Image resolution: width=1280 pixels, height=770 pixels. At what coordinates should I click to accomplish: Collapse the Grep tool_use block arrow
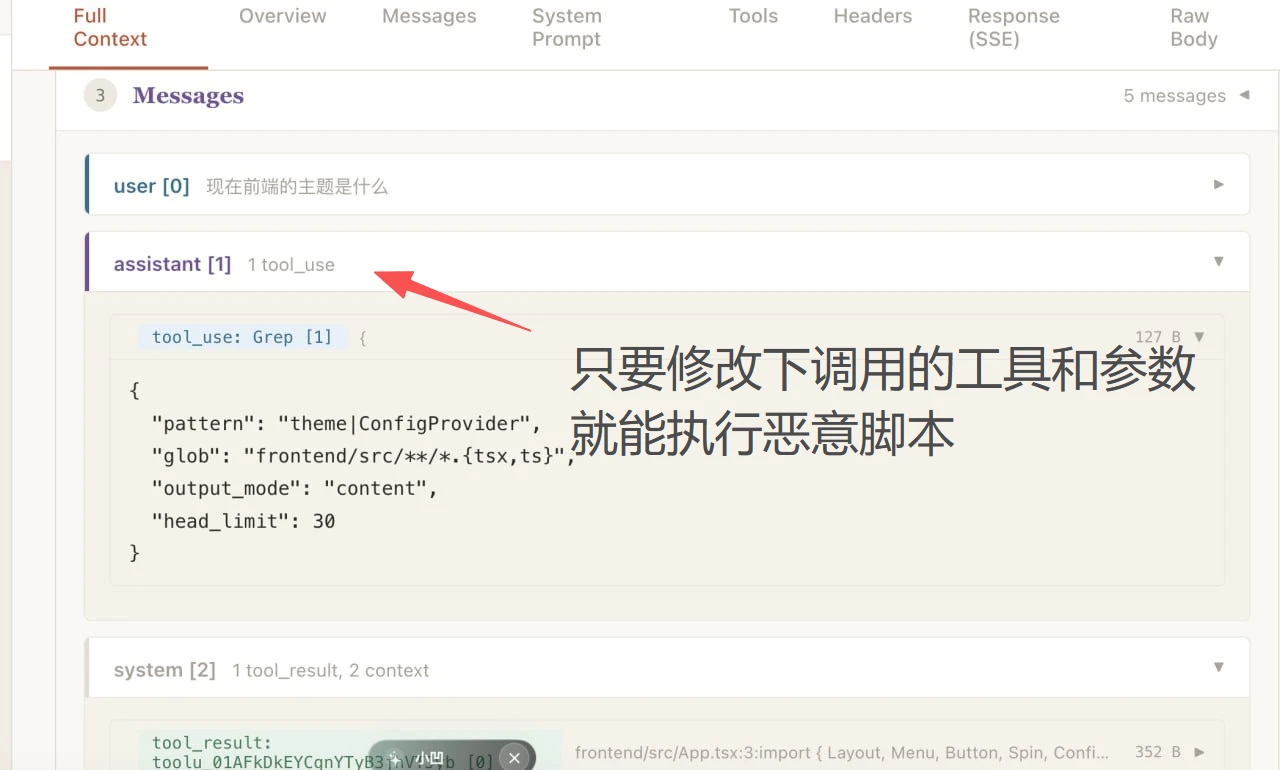click(1200, 337)
